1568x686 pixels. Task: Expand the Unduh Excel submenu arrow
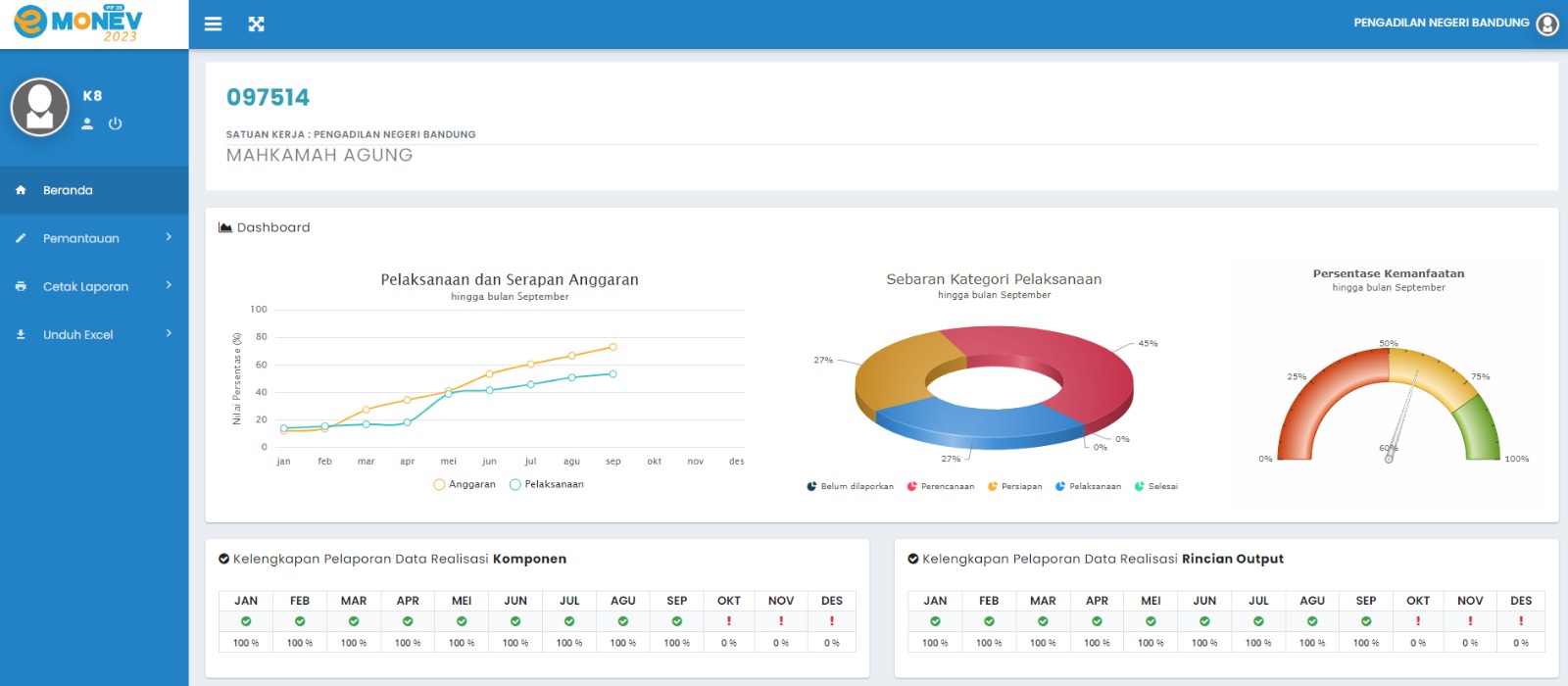coord(169,333)
